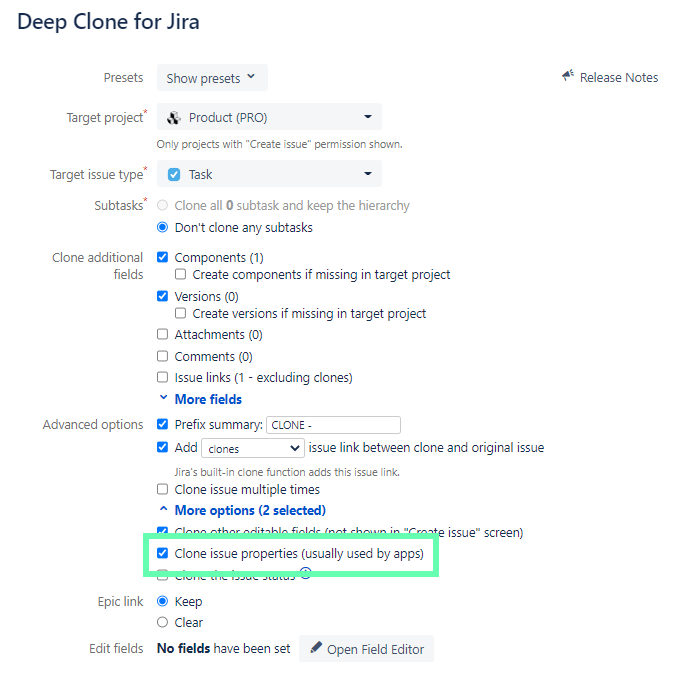The width and height of the screenshot is (674, 674).
Task: Check Create components if missing in target project
Action: point(181,274)
